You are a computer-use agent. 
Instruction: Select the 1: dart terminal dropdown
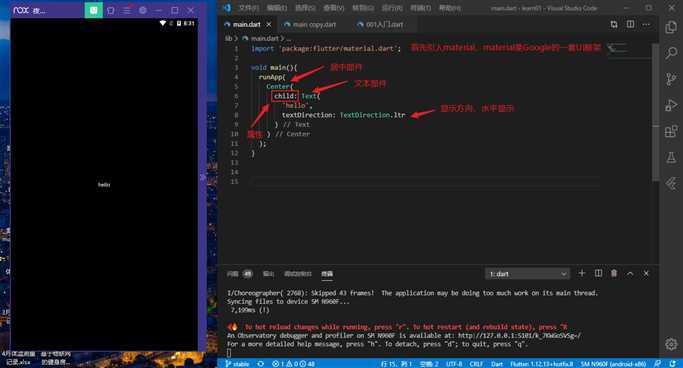[527, 273]
